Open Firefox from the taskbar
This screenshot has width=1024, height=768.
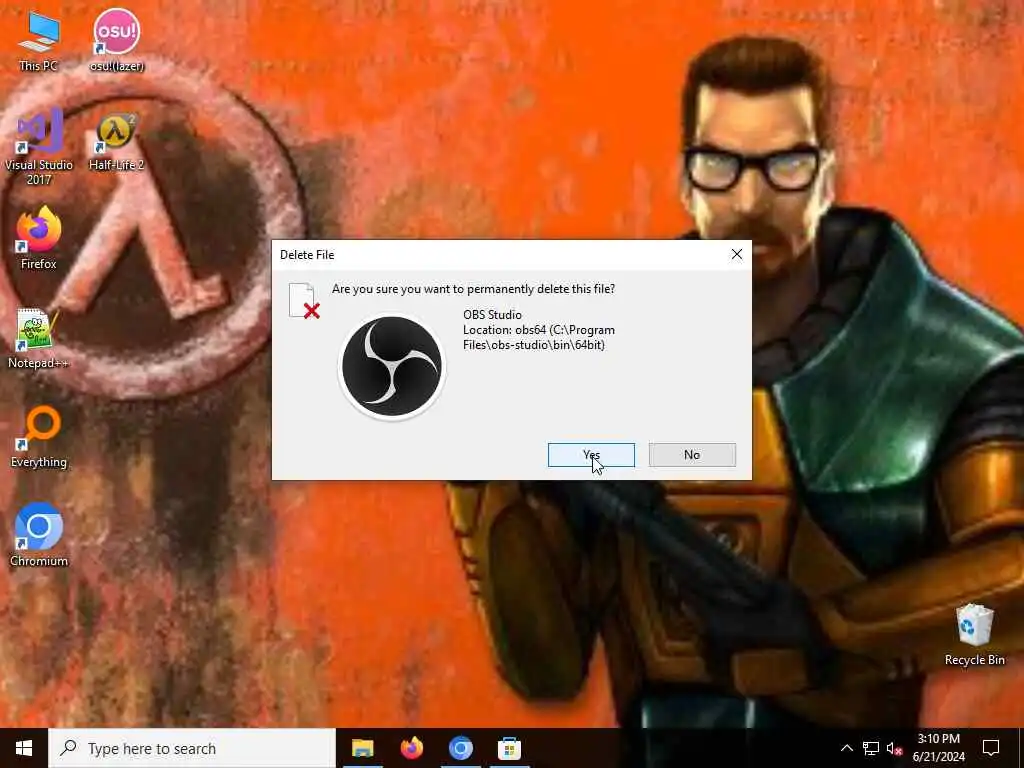tap(411, 748)
